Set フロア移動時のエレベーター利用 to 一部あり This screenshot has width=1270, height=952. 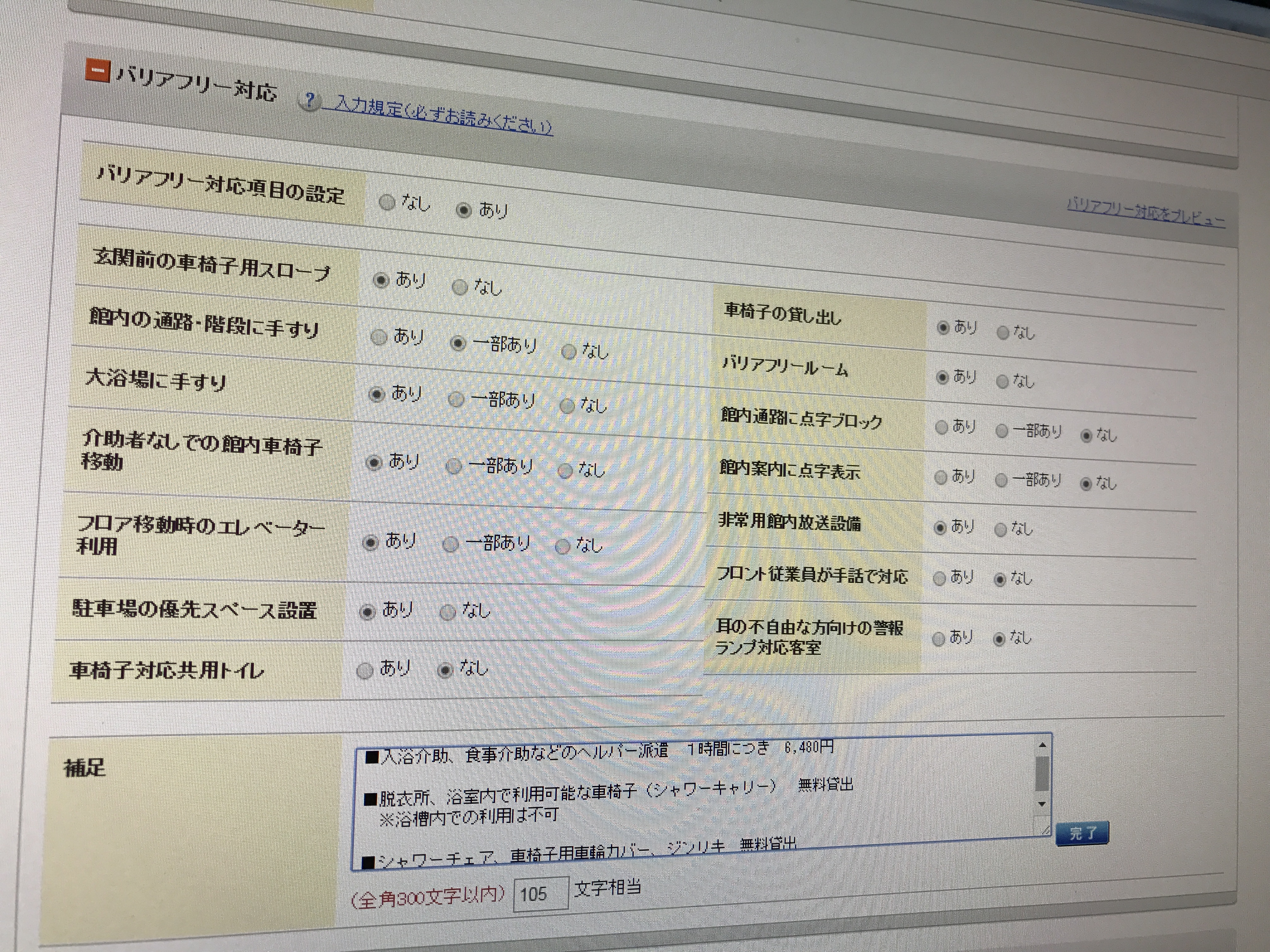point(451,544)
